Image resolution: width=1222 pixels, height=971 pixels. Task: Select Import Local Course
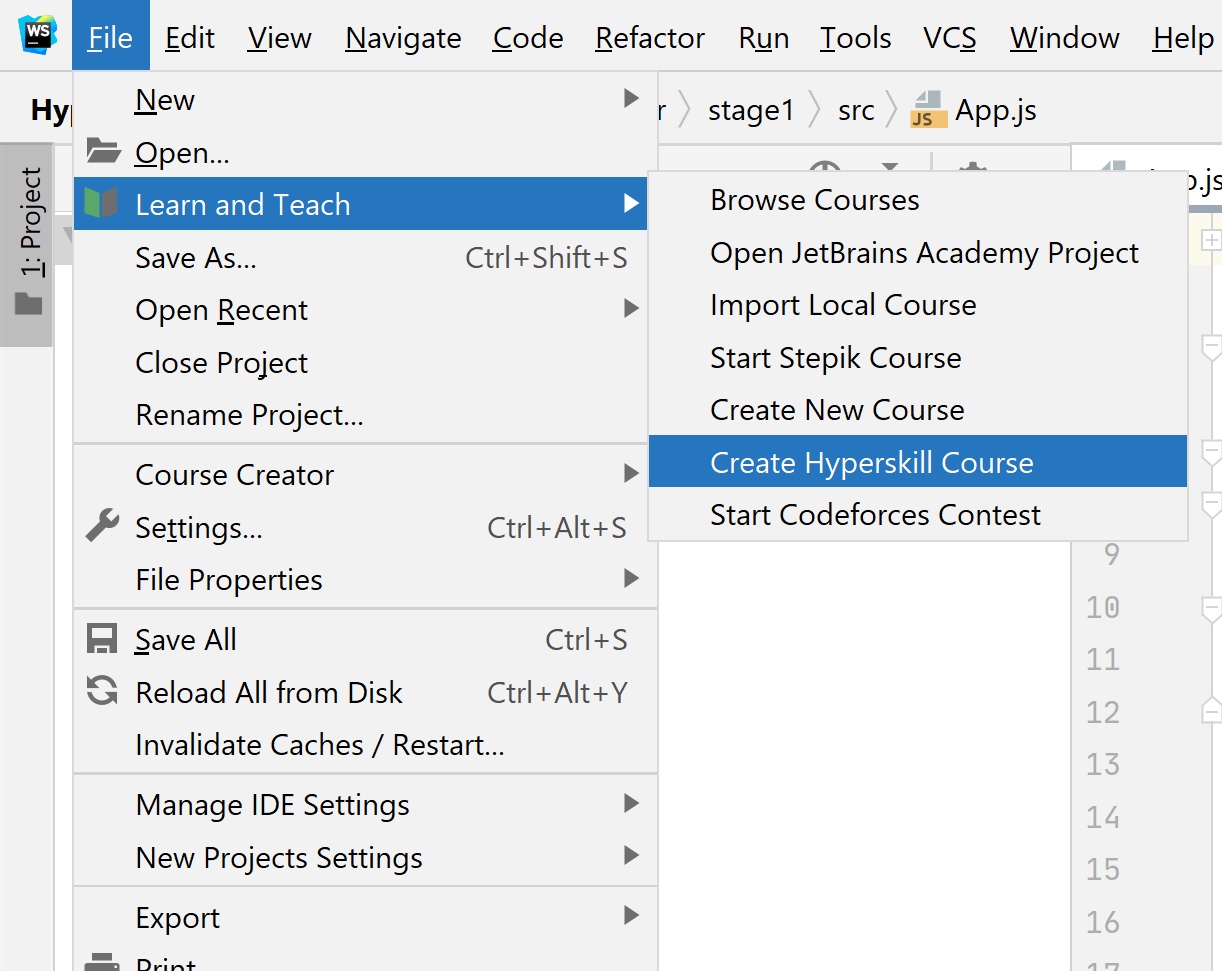coord(918,304)
